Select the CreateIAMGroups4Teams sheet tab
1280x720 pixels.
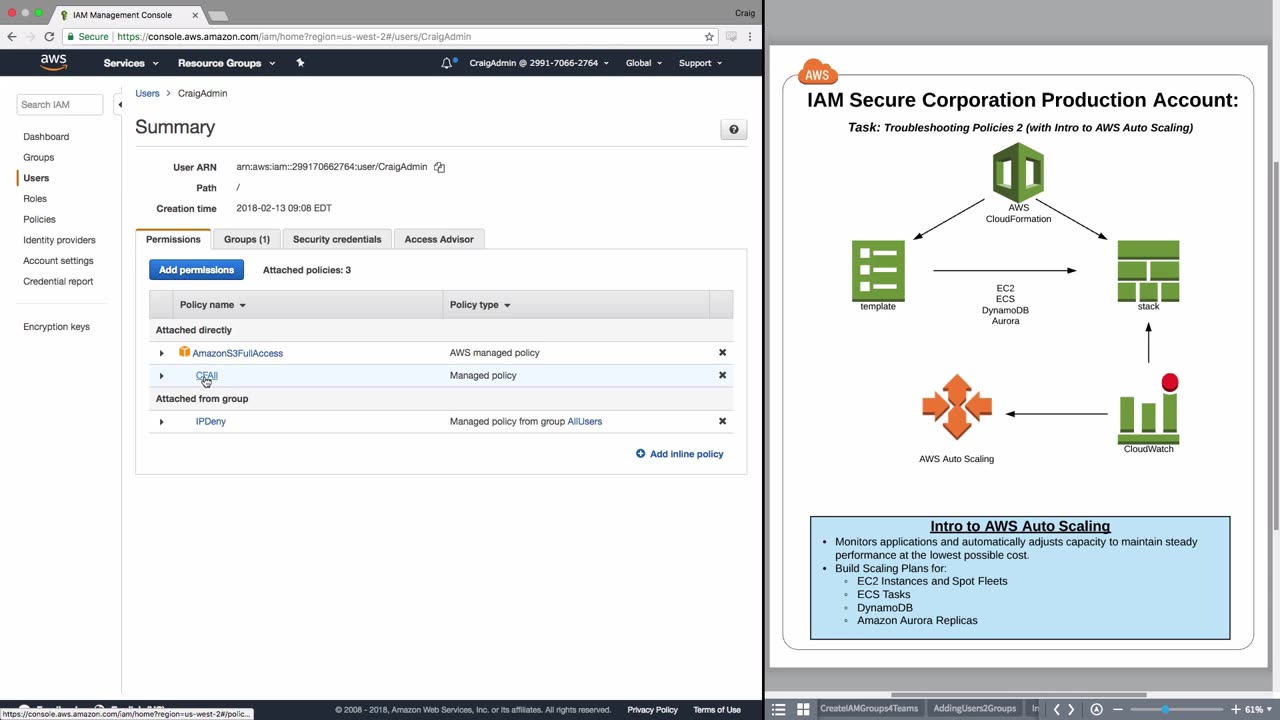[x=869, y=709]
